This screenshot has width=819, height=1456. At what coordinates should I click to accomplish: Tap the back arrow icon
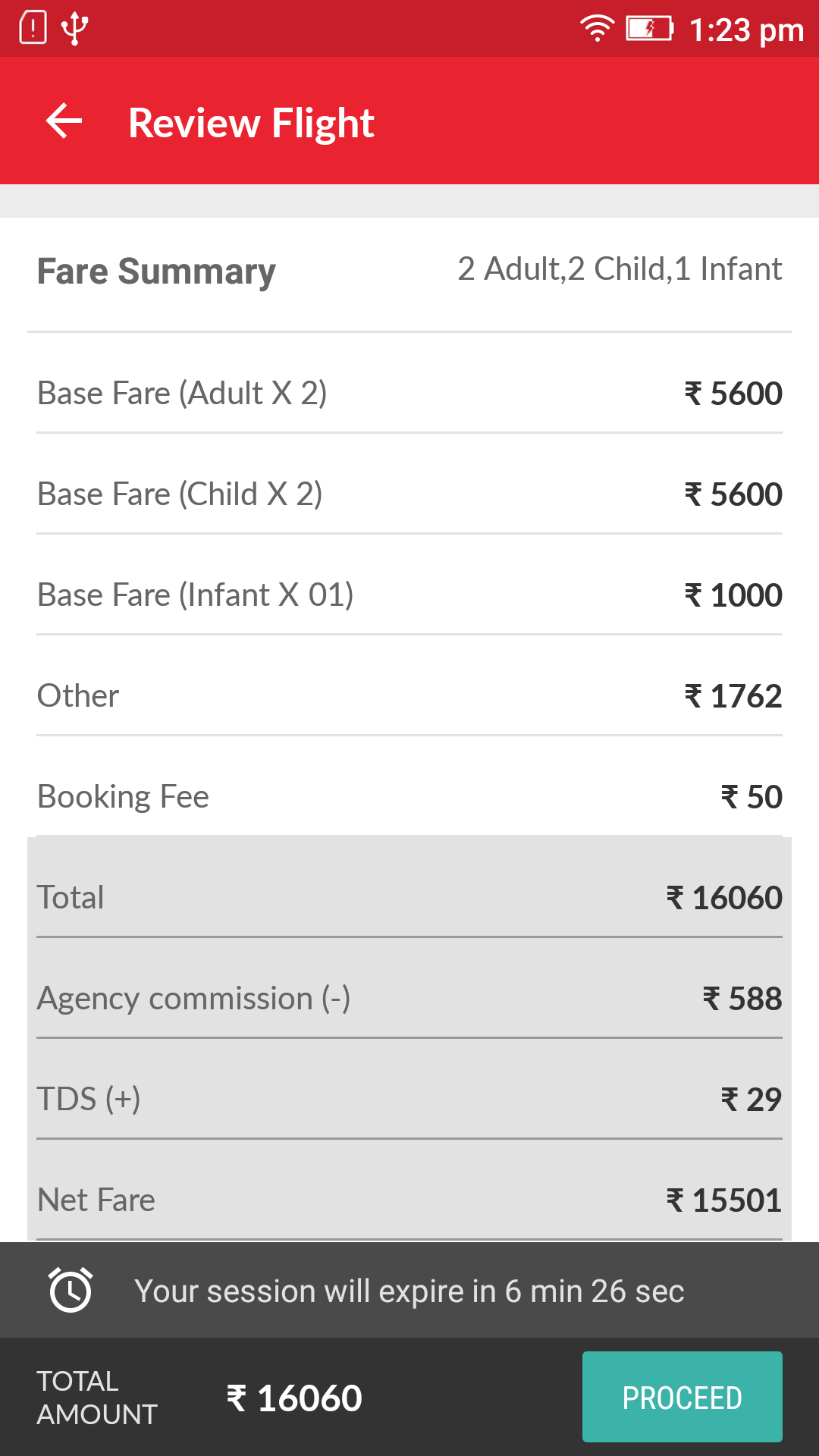(x=64, y=121)
